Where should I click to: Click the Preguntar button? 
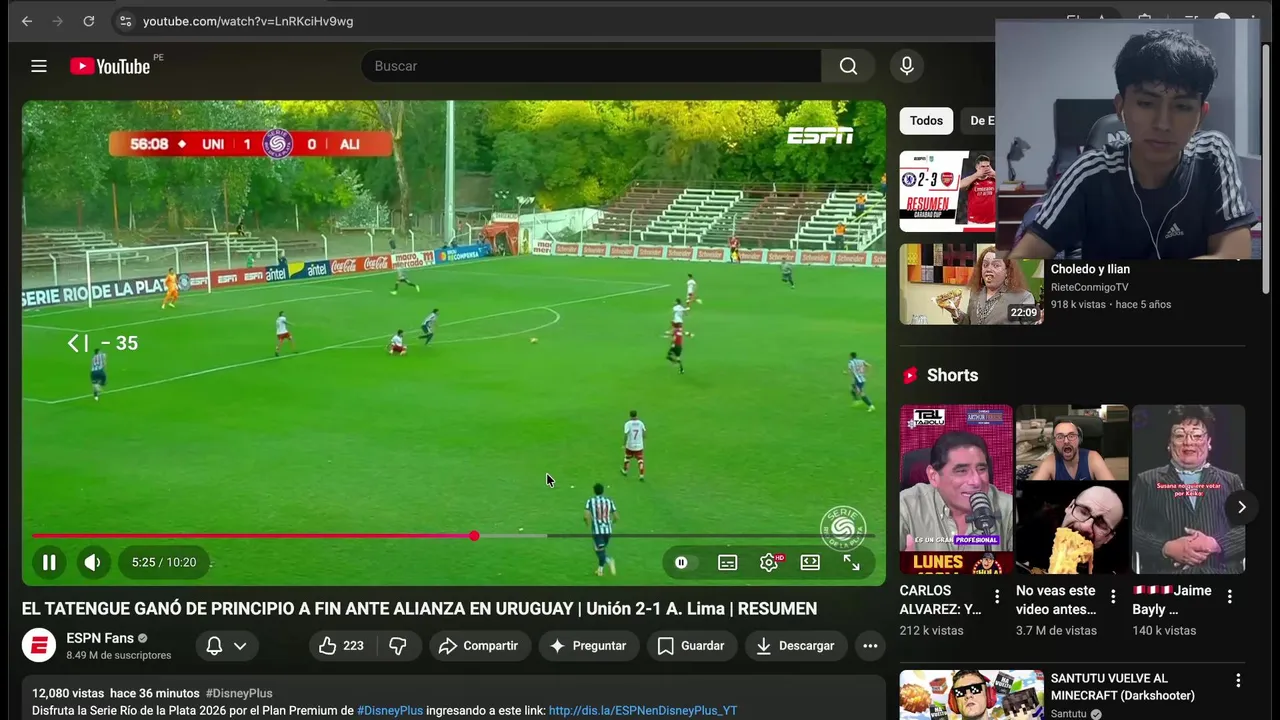pos(589,646)
